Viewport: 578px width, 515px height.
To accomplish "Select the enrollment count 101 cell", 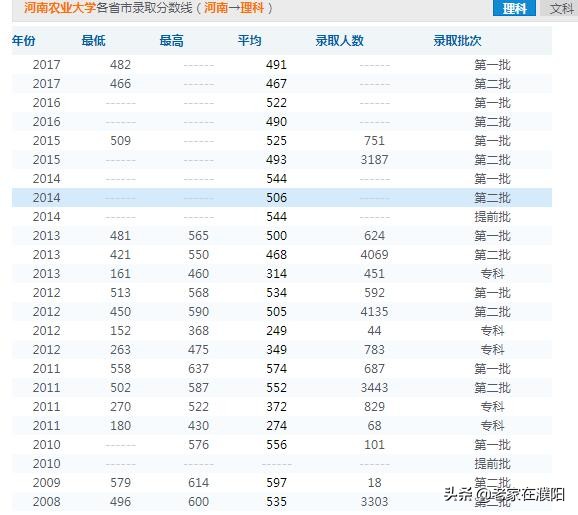I will (x=375, y=445).
